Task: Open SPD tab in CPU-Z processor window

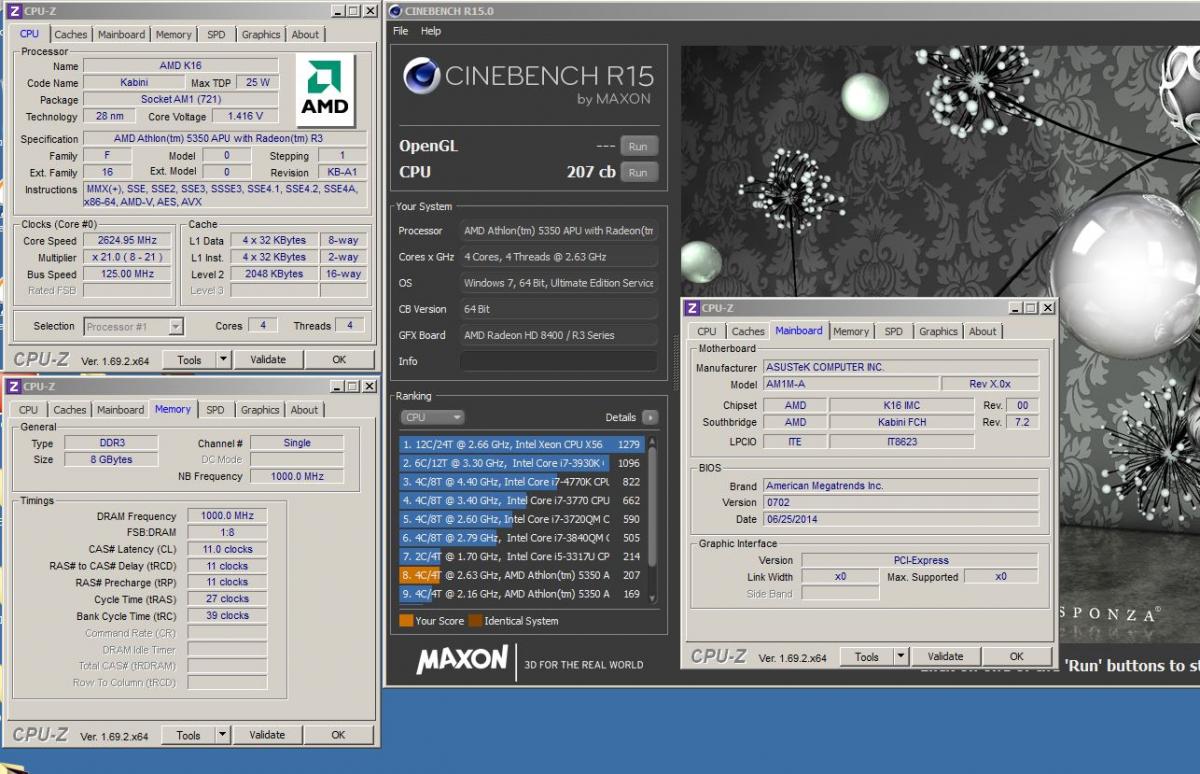Action: coord(216,34)
